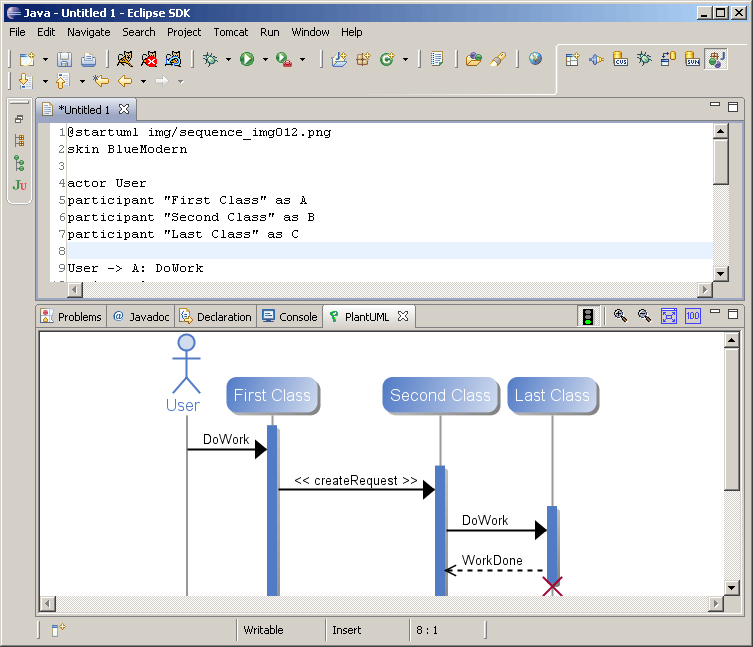The image size is (753, 647).
Task: Expand the Debug dropdown arrow
Action: coord(228,60)
